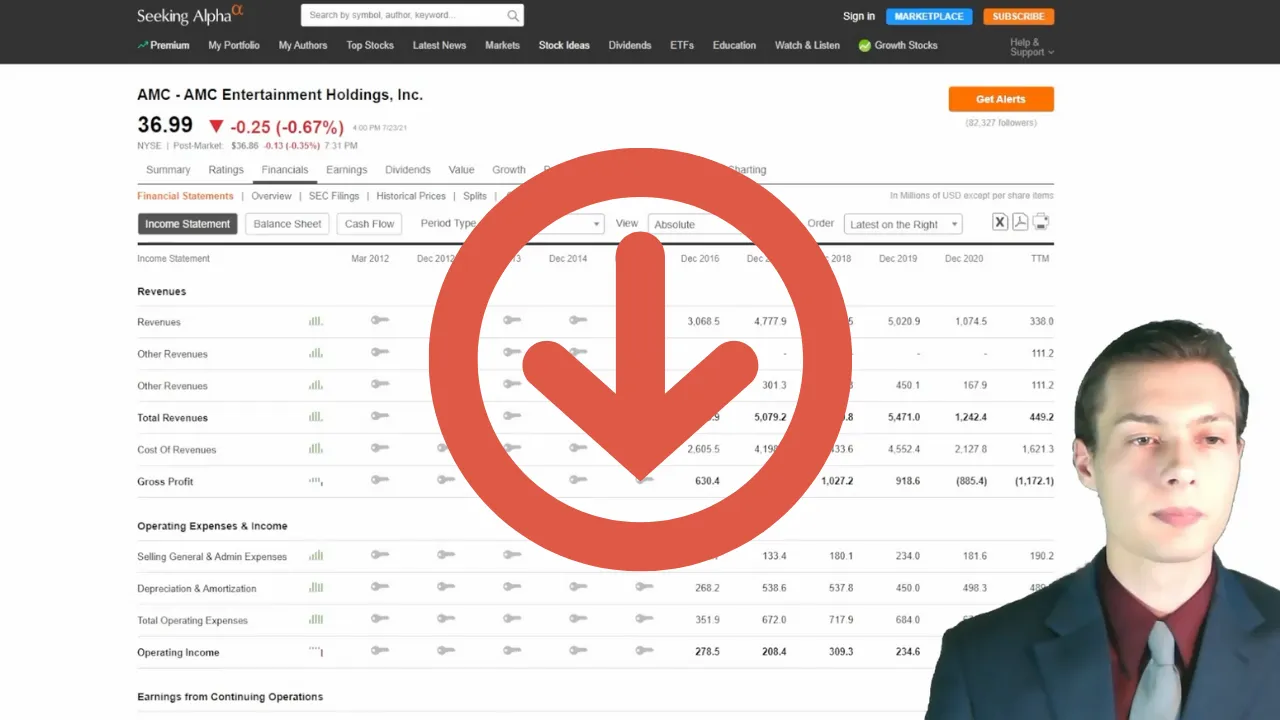Click the Sign in link
The height and width of the screenshot is (720, 1280).
pyautogui.click(x=859, y=16)
